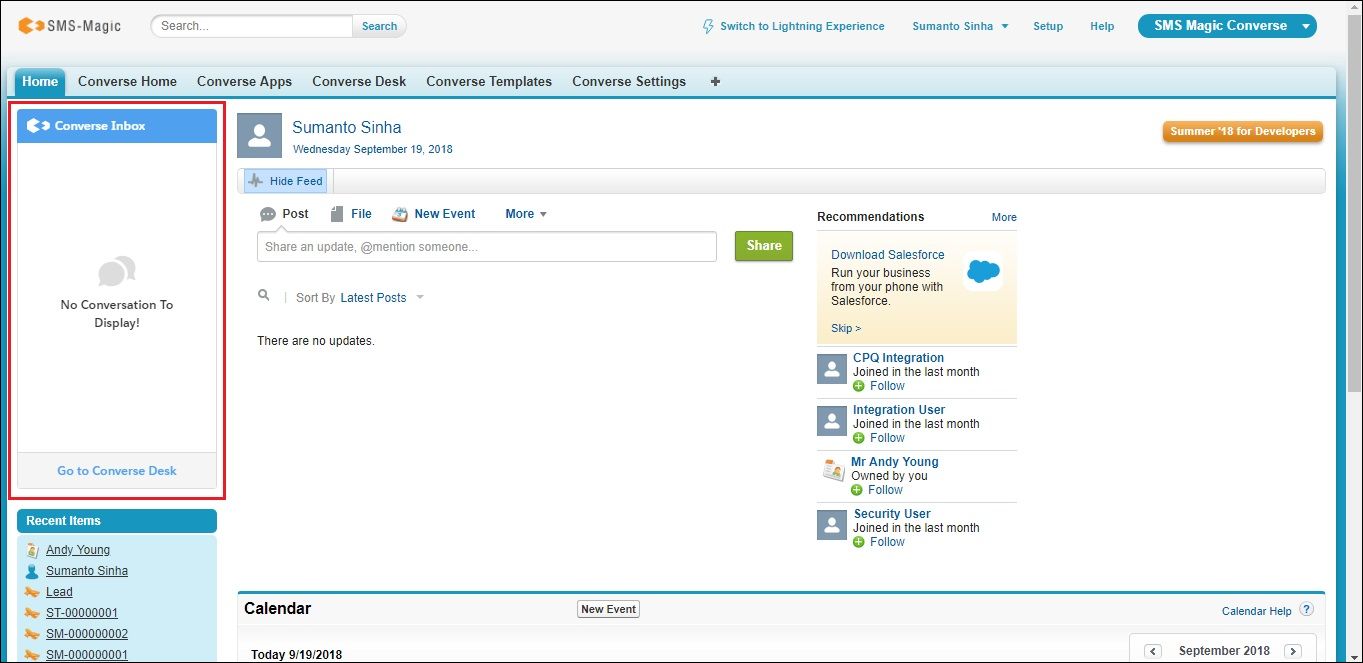The width and height of the screenshot is (1363, 663).
Task: Open SM-000000002 in Recent Items
Action: (87, 634)
